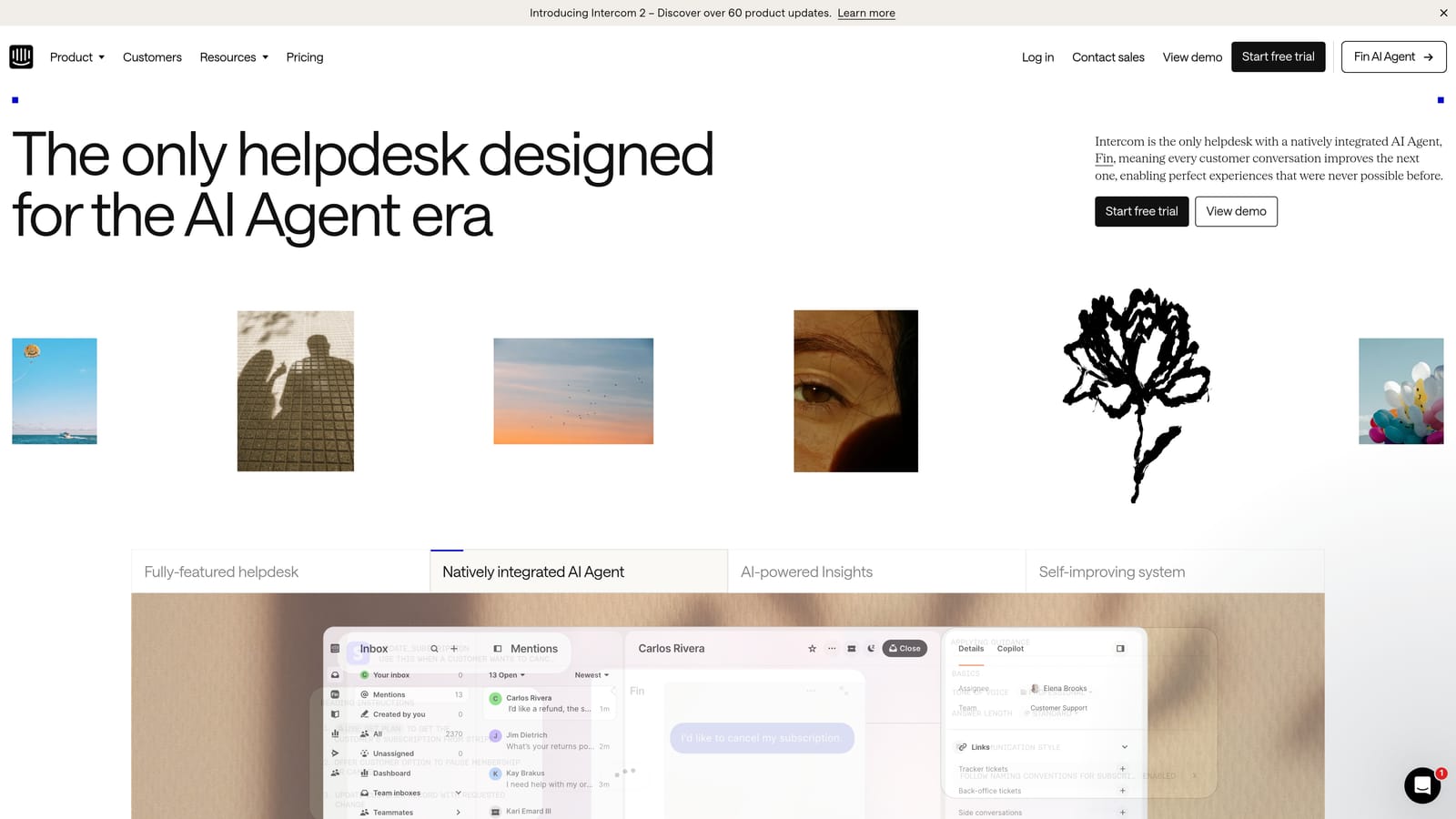
Task: Click the hero Start free trial button
Action: pos(1142,211)
